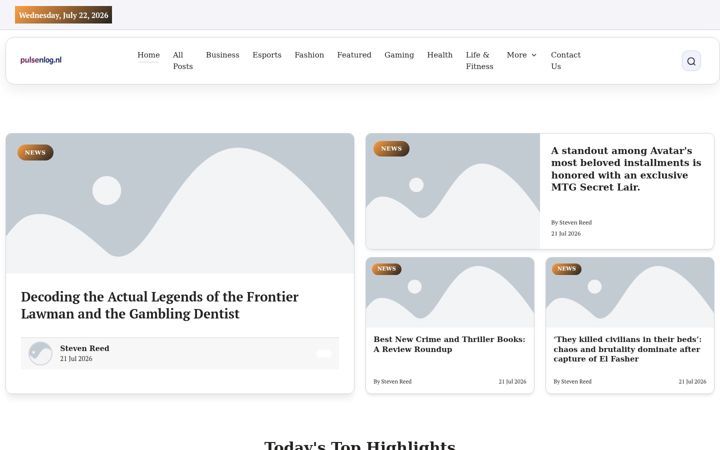Expand the More menu chevron
720x450 pixels.
pos(534,55)
